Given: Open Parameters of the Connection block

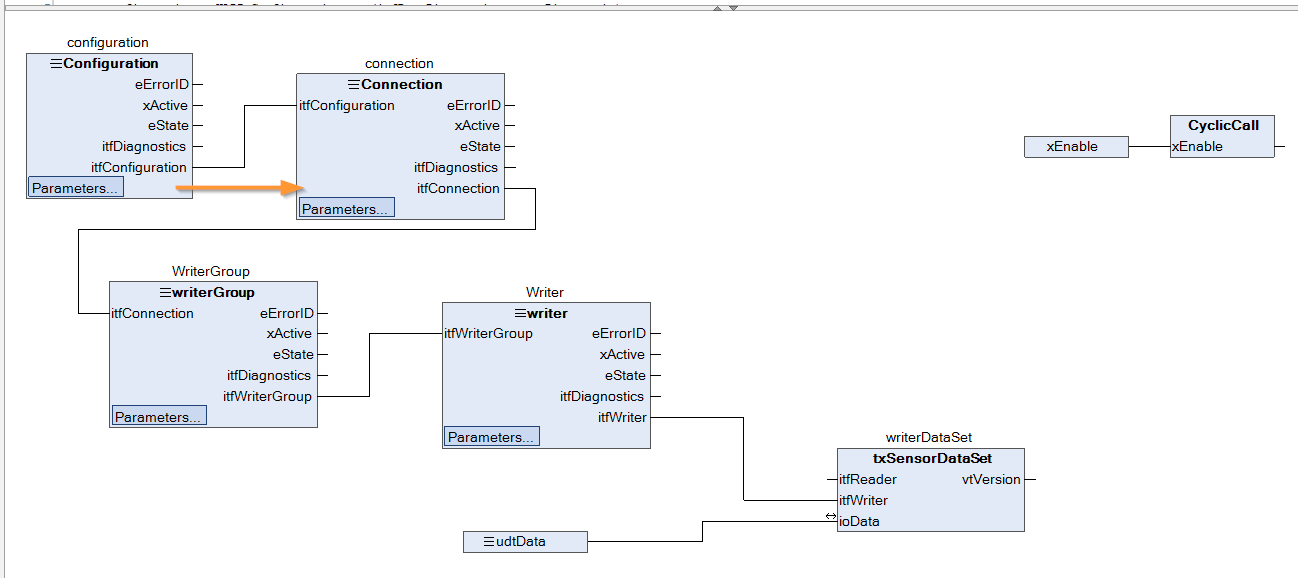Looking at the screenshot, I should pyautogui.click(x=346, y=208).
